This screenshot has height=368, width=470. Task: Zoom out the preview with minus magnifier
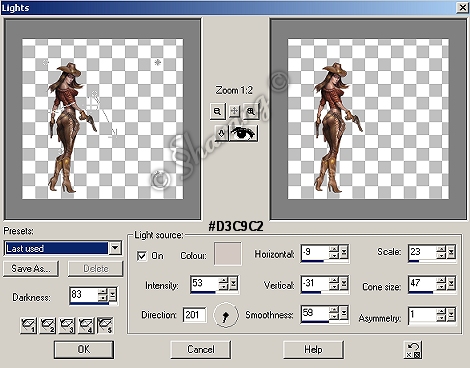[x=218, y=111]
